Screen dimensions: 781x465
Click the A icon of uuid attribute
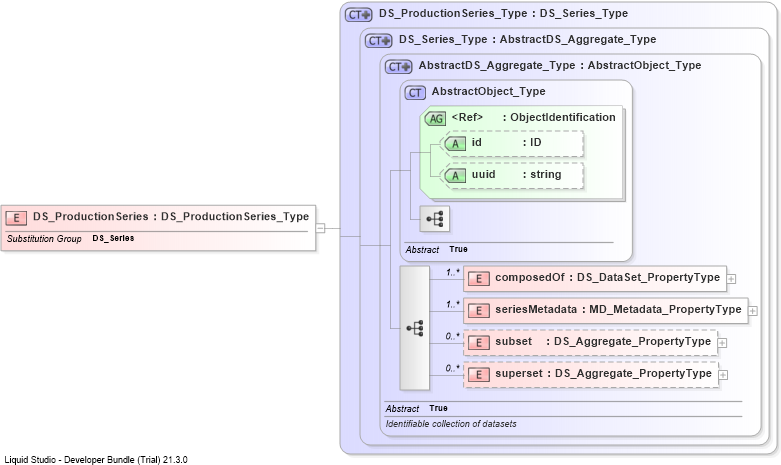pyautogui.click(x=455, y=176)
